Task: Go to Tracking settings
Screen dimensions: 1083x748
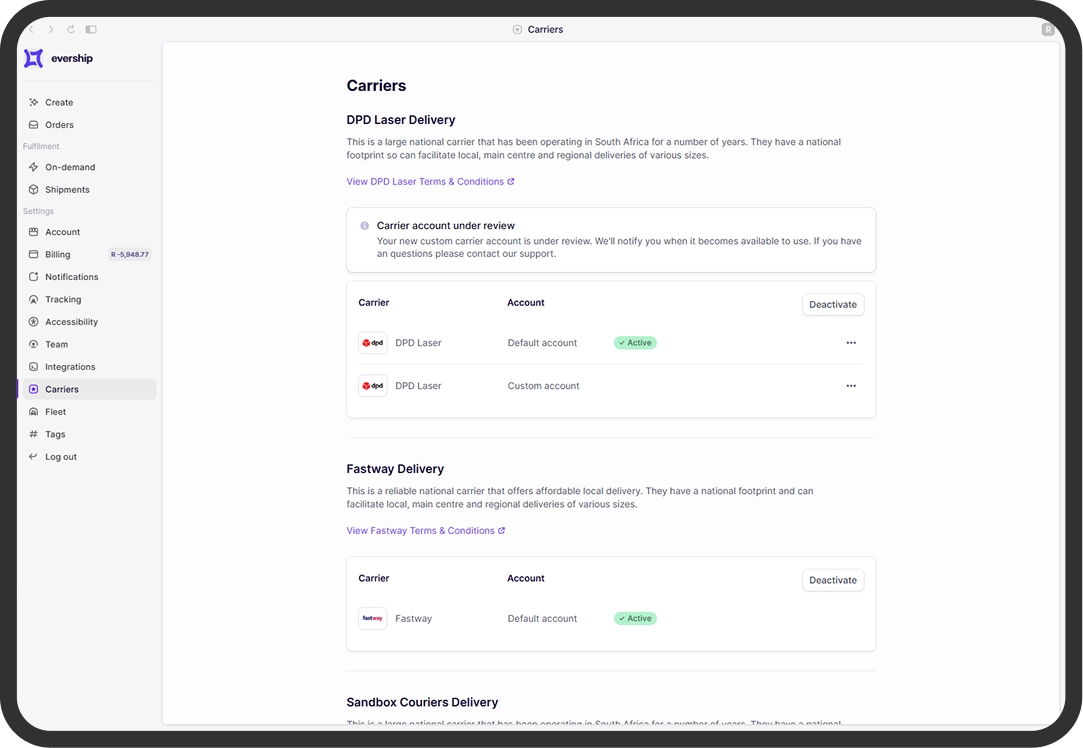Action: click(63, 299)
